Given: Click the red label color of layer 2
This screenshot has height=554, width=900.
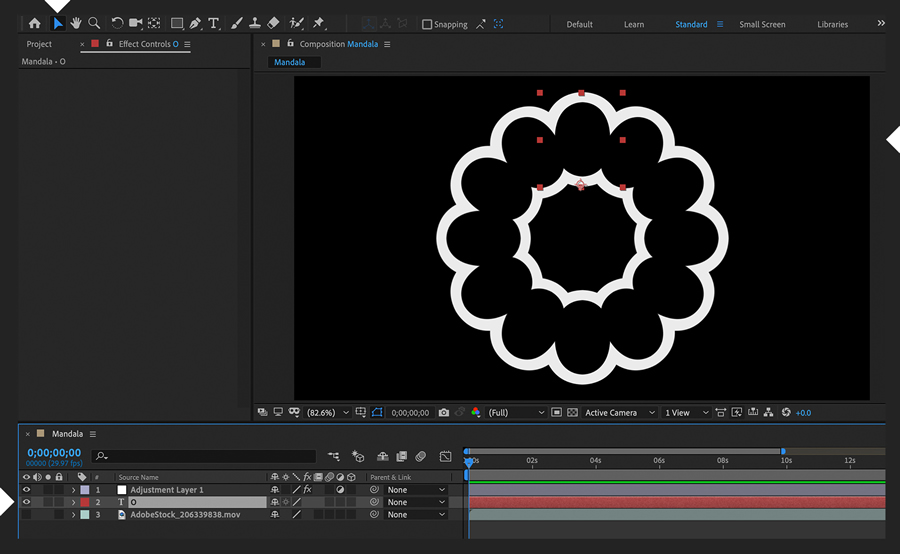Looking at the screenshot, I should point(84,502).
